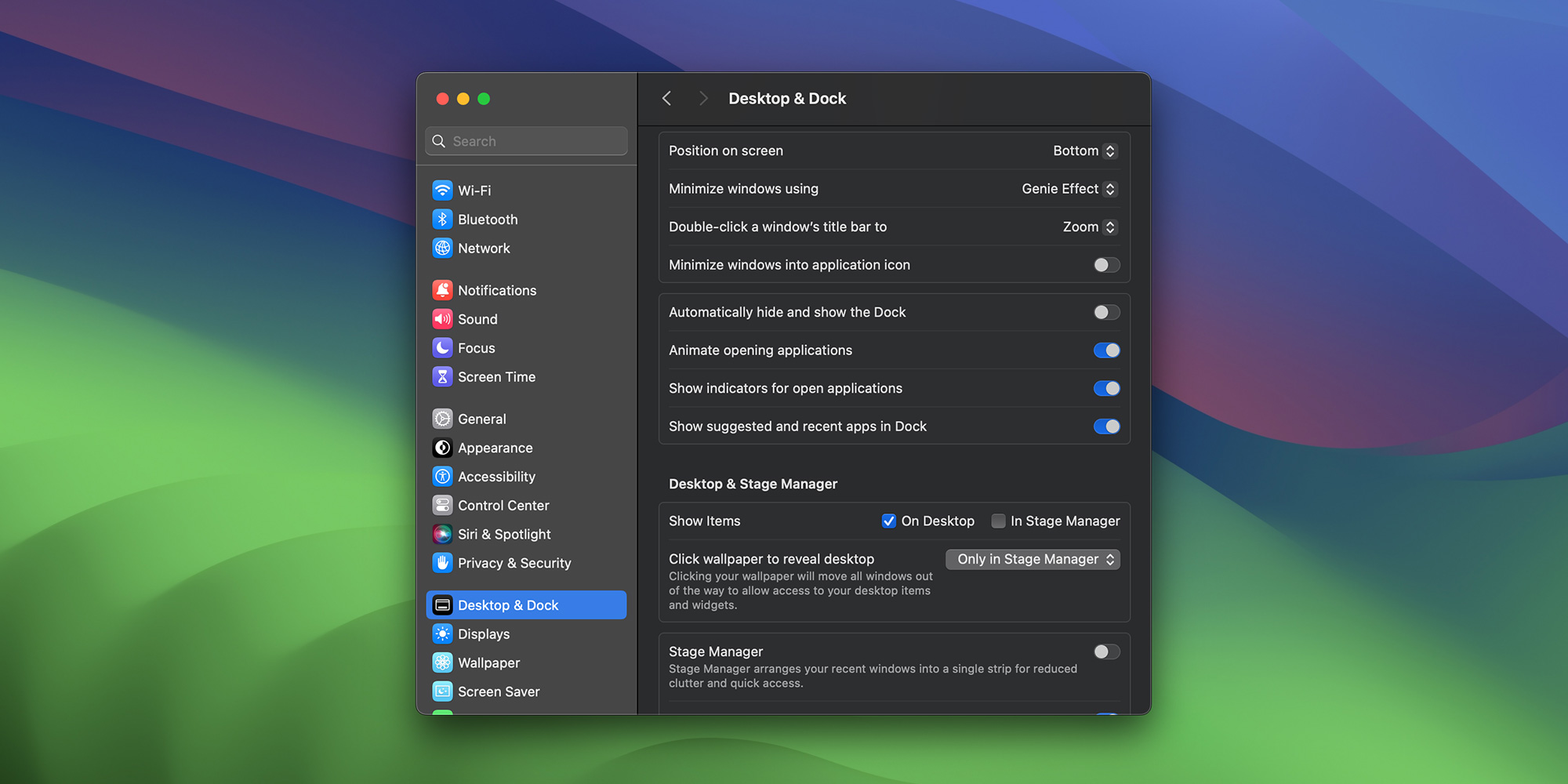1568x784 pixels.
Task: Click the Privacy & Security hand icon
Action: point(443,563)
